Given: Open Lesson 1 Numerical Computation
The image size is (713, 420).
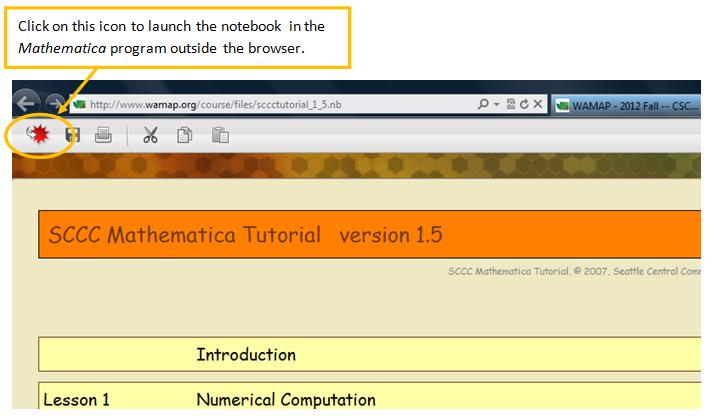Looking at the screenshot, I should 369,396.
